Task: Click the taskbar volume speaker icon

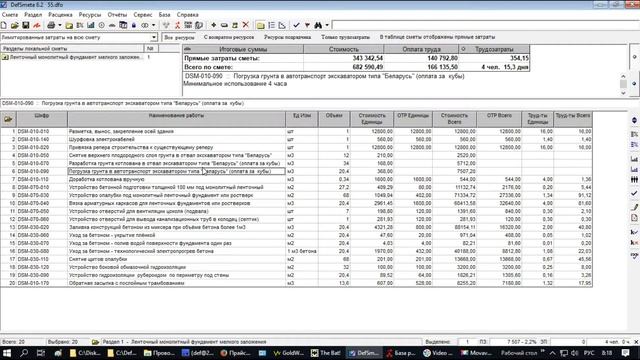Action: coord(575,353)
